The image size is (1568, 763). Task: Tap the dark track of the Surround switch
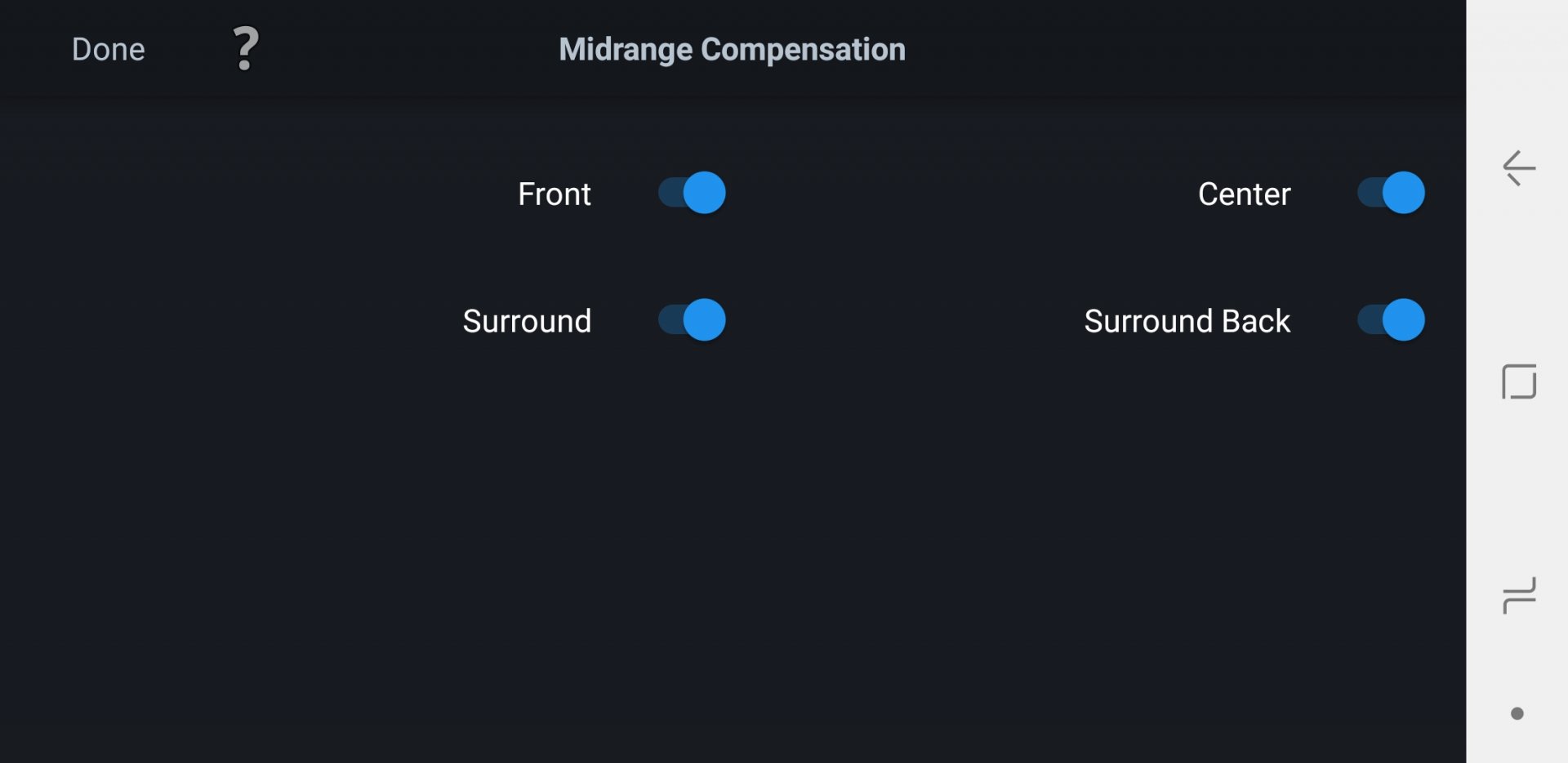pos(670,320)
